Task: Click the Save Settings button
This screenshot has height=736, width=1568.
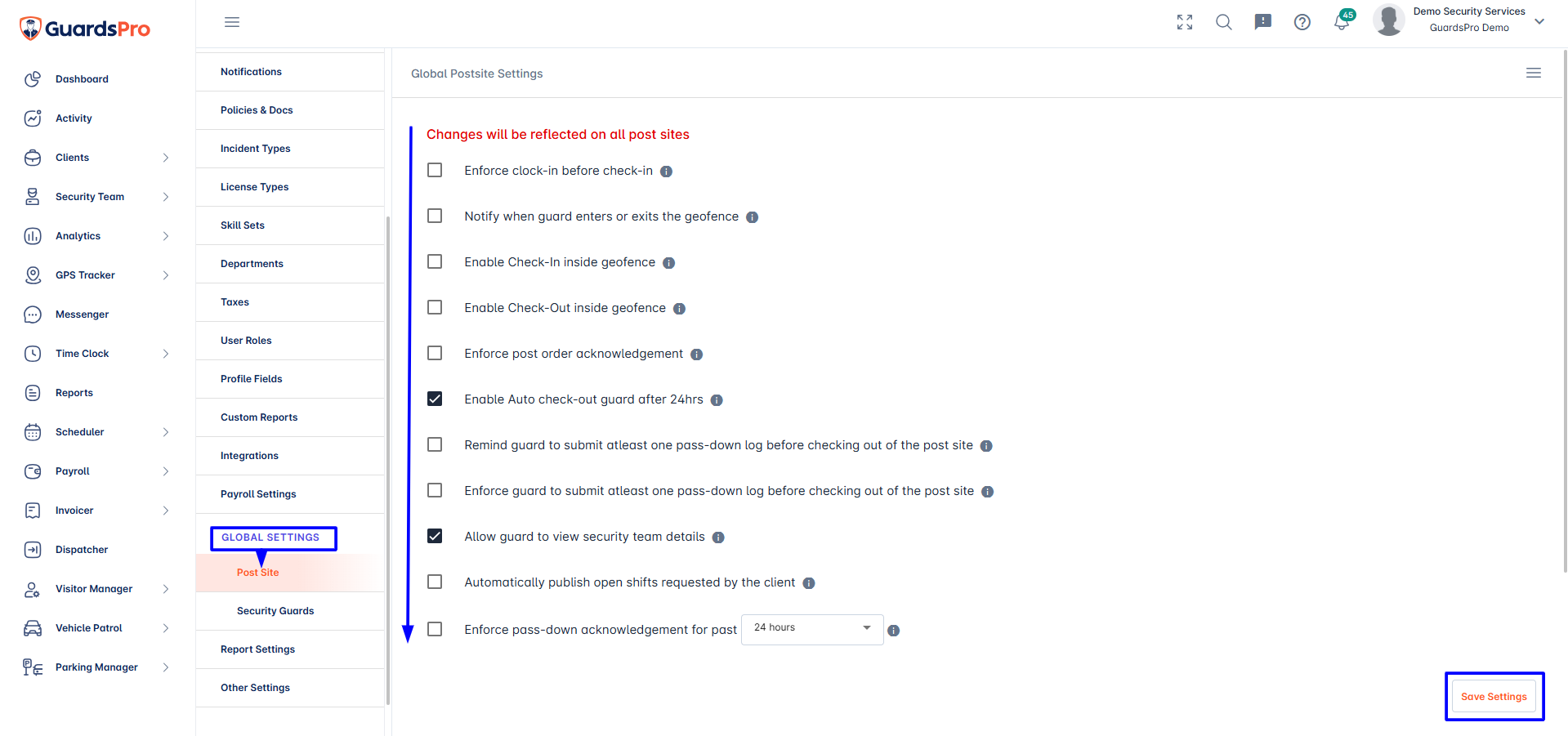Action: coord(1494,697)
